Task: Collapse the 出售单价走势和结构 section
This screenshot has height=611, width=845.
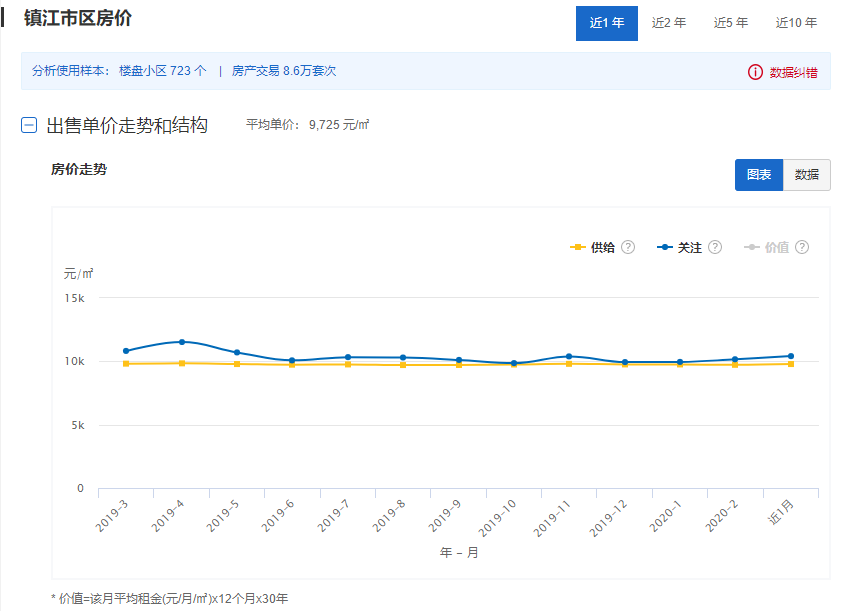Action: click(x=29, y=126)
